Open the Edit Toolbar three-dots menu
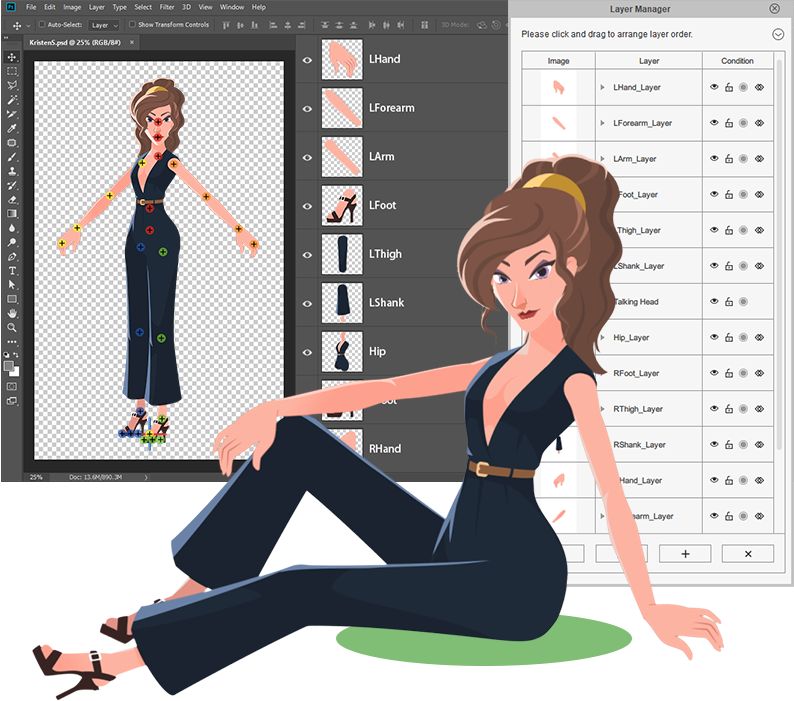794x701 pixels. pyautogui.click(x=12, y=342)
